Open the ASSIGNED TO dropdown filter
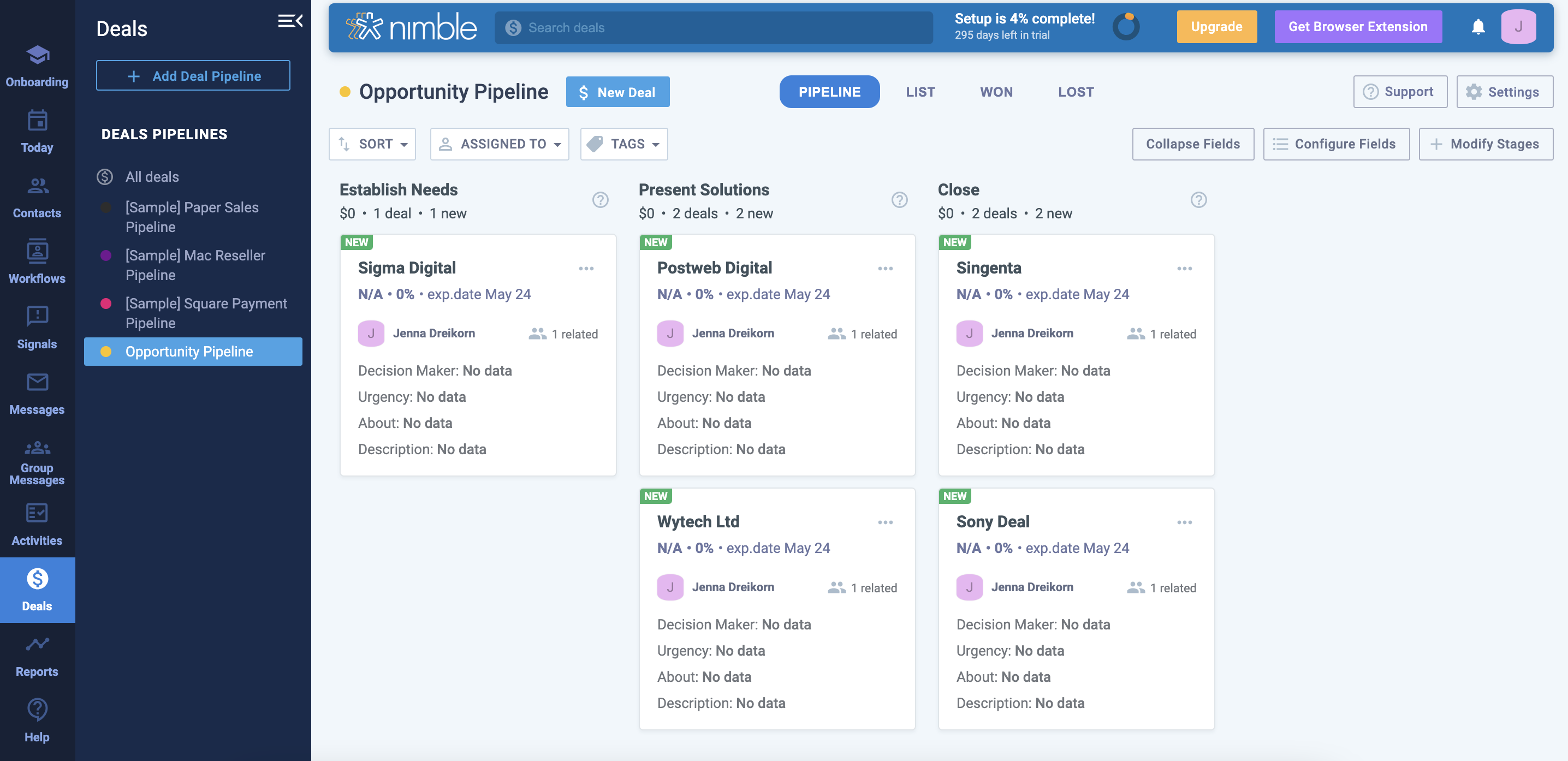 click(x=499, y=144)
